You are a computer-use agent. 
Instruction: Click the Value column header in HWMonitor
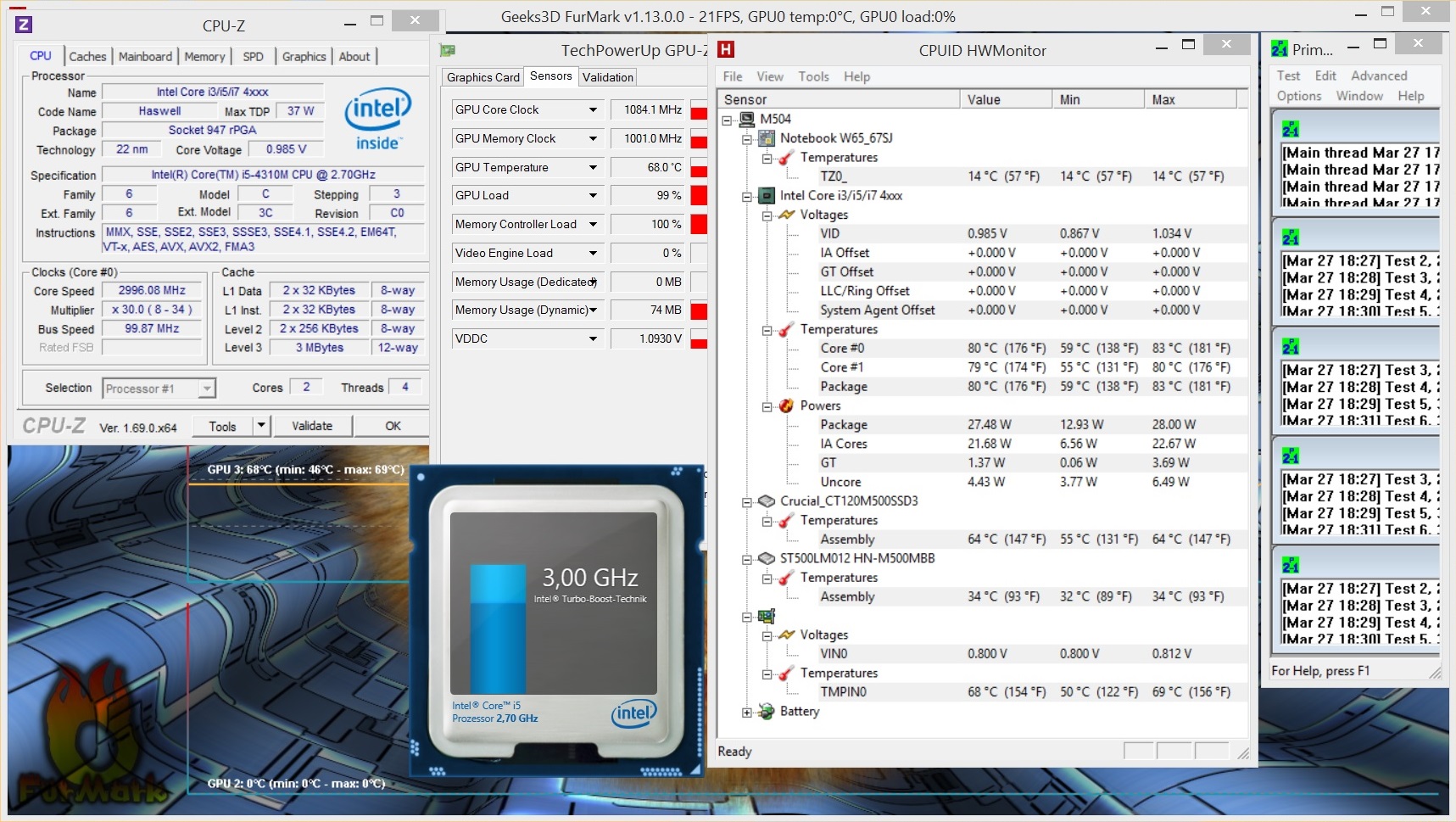pos(1006,99)
